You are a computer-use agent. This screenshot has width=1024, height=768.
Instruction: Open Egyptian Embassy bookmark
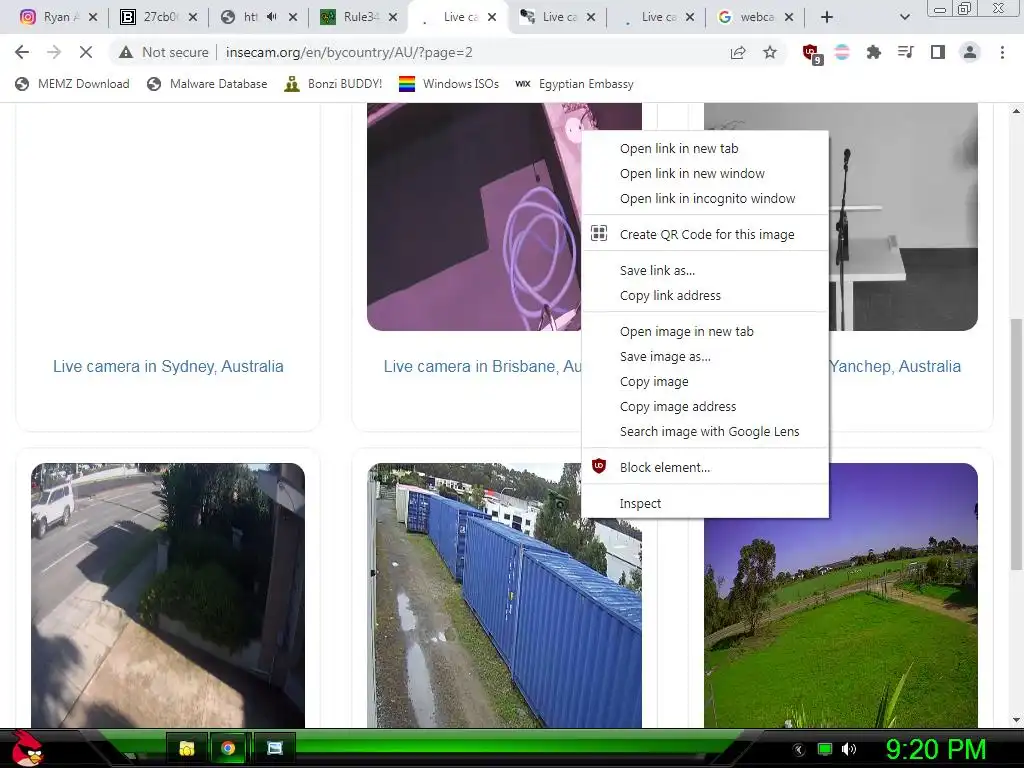coord(575,84)
